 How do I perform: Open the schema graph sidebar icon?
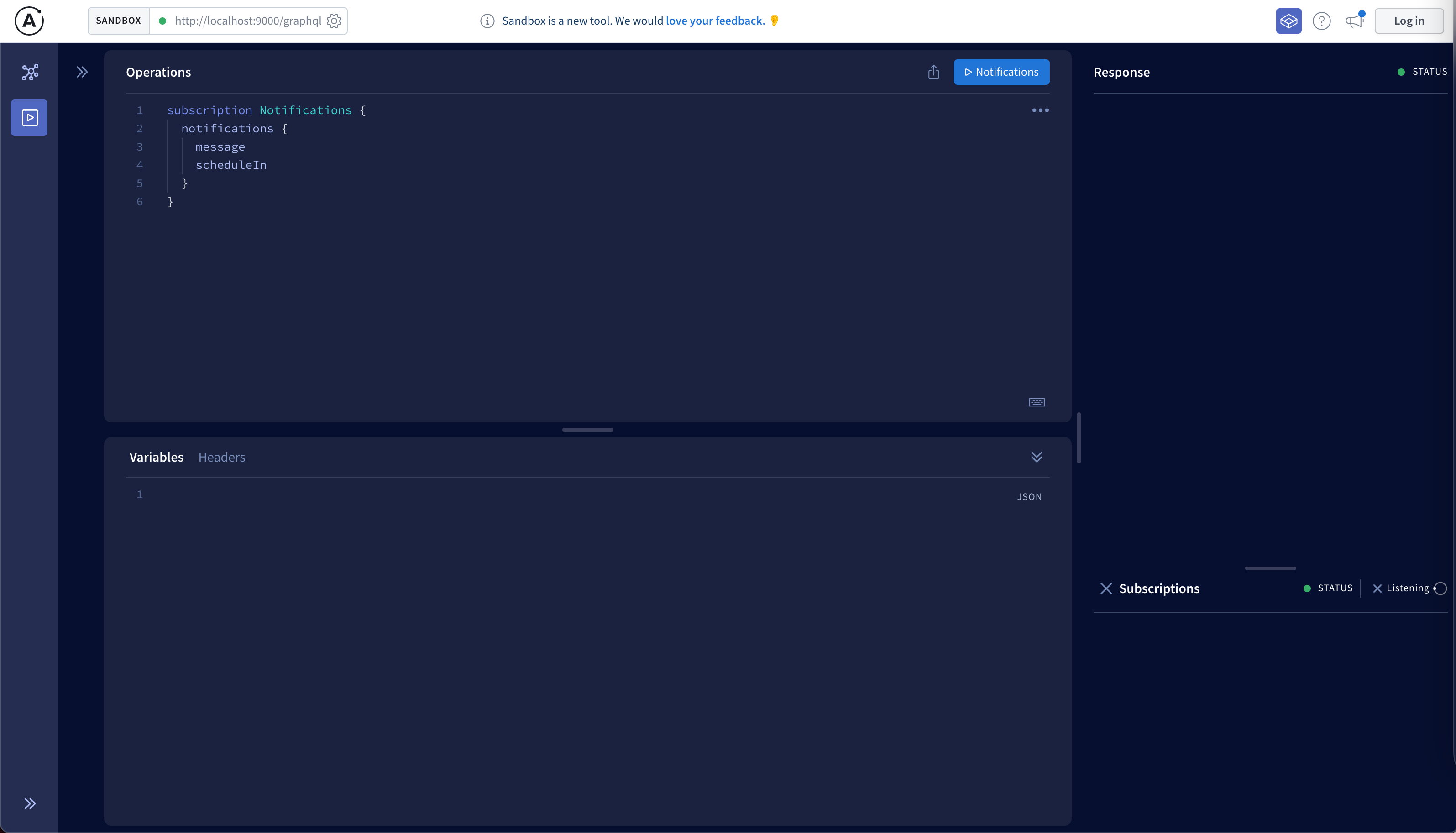30,72
